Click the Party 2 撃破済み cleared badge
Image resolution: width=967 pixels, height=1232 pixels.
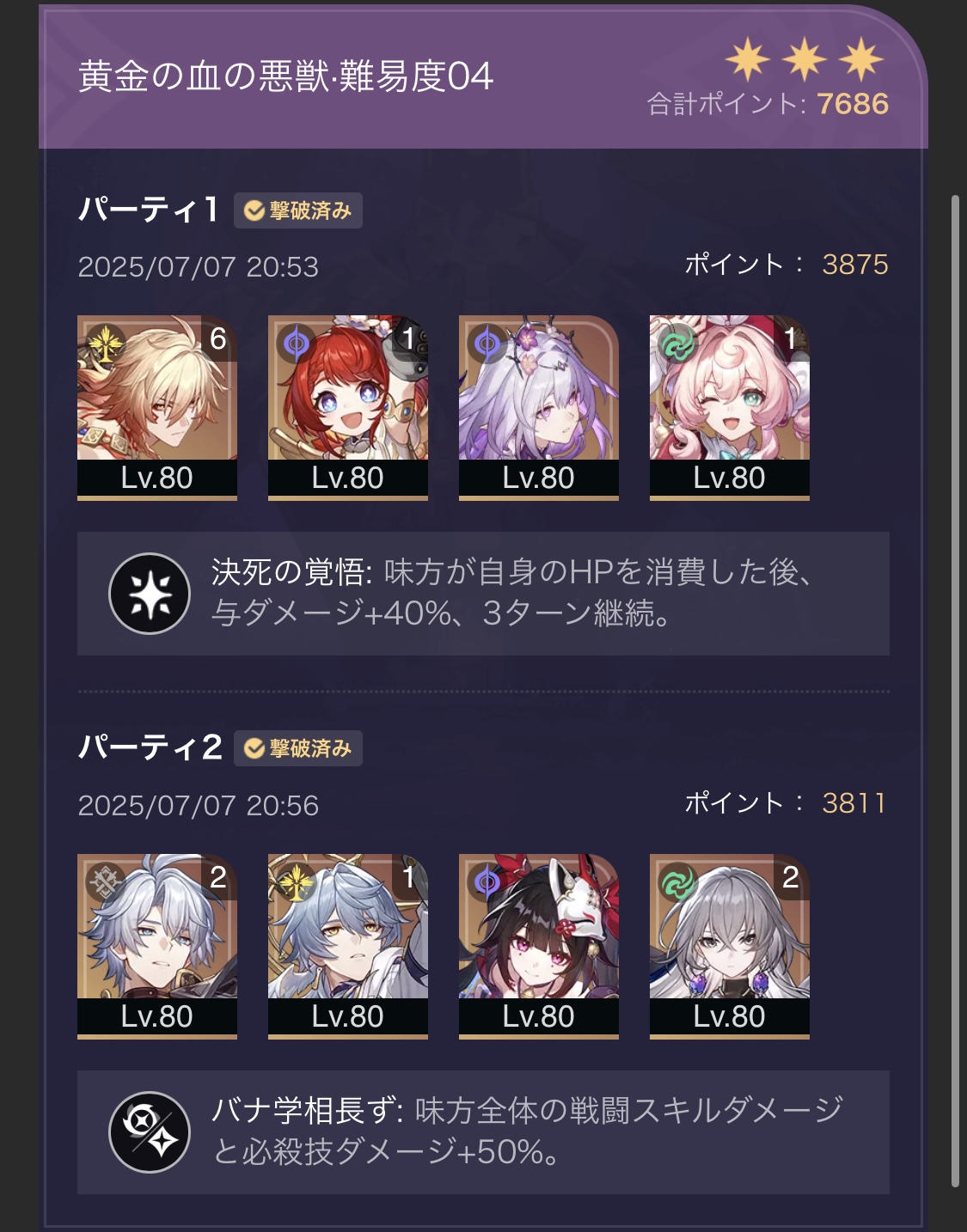click(298, 748)
